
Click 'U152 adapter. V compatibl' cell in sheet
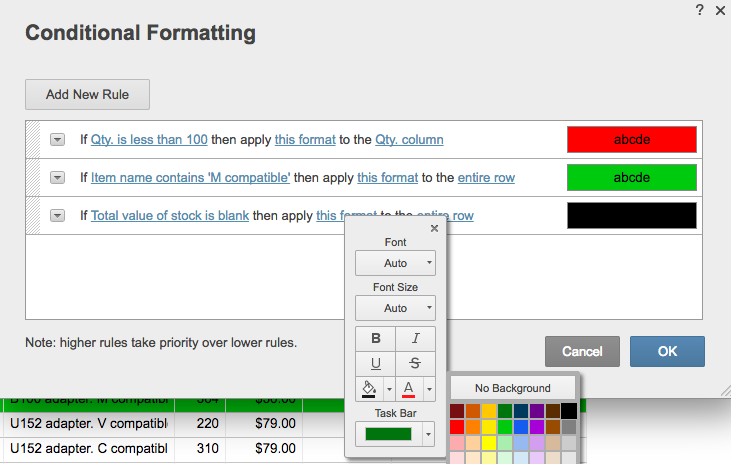point(89,423)
